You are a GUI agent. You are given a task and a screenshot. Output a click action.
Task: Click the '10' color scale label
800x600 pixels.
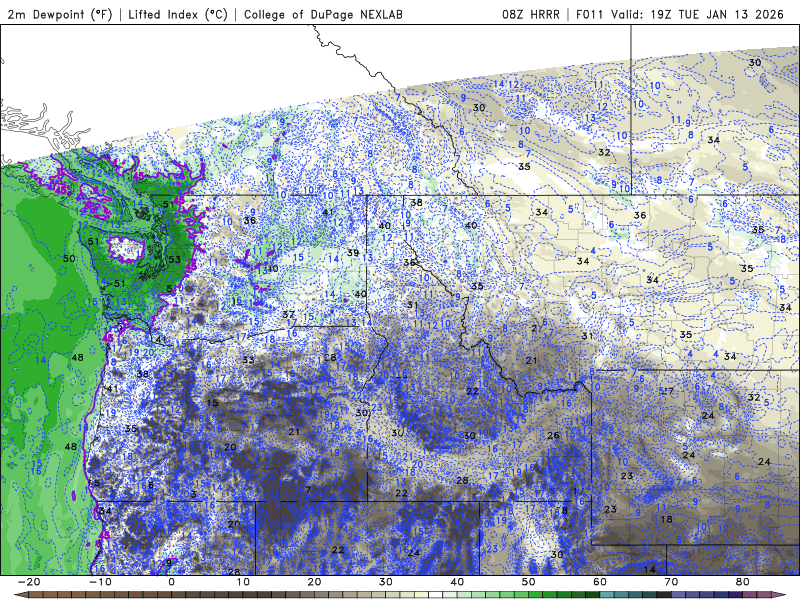243,582
